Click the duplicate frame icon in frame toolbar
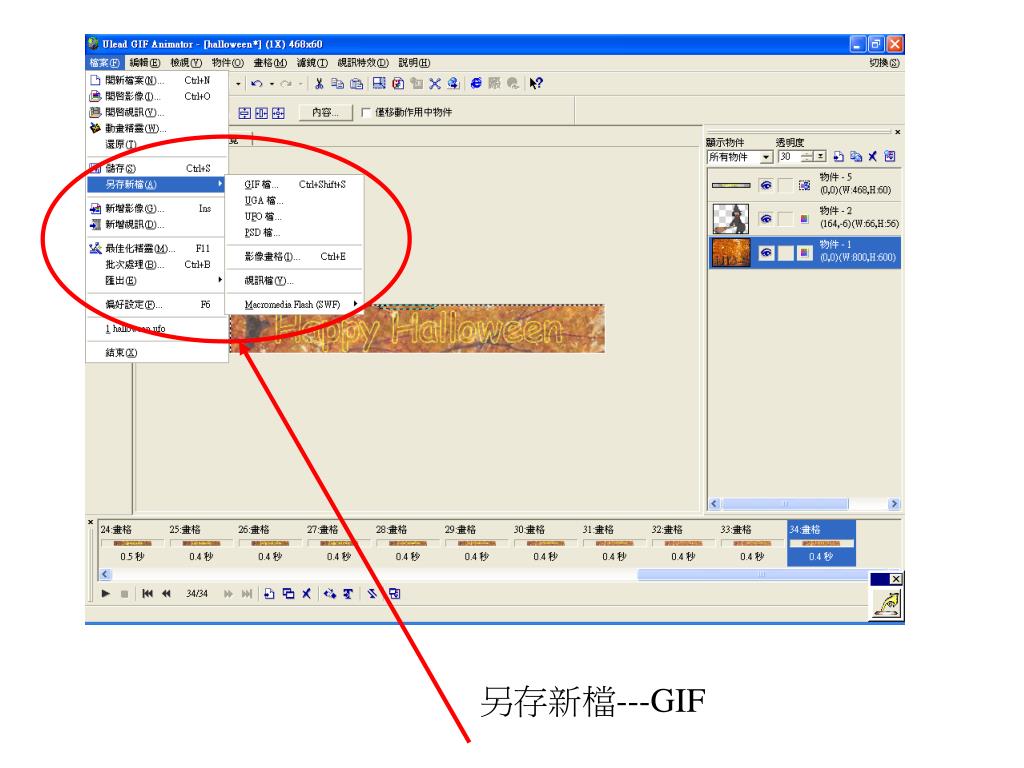Screen dimensions: 1024x768 tap(288, 594)
